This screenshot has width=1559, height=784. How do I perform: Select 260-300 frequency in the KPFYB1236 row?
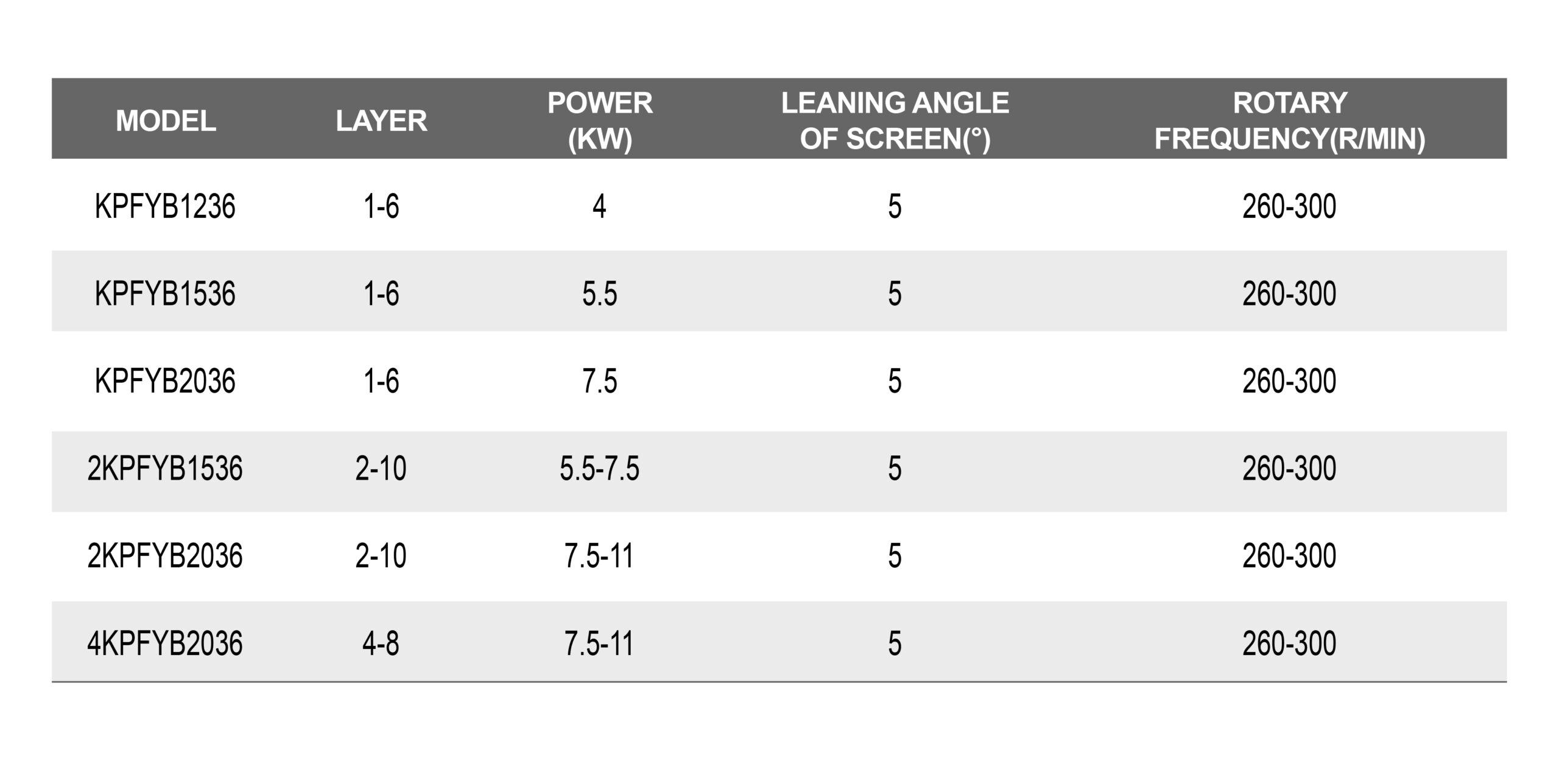coord(1289,206)
